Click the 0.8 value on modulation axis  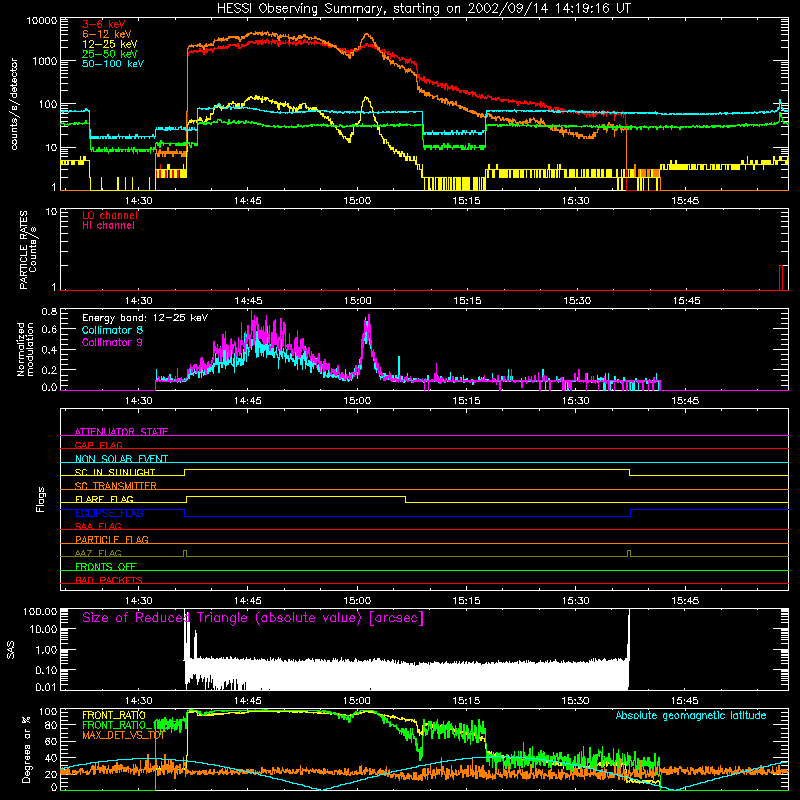point(49,311)
